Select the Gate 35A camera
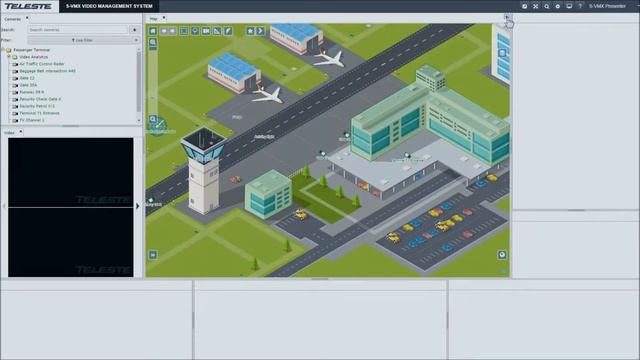The width and height of the screenshot is (640, 360). [x=28, y=85]
